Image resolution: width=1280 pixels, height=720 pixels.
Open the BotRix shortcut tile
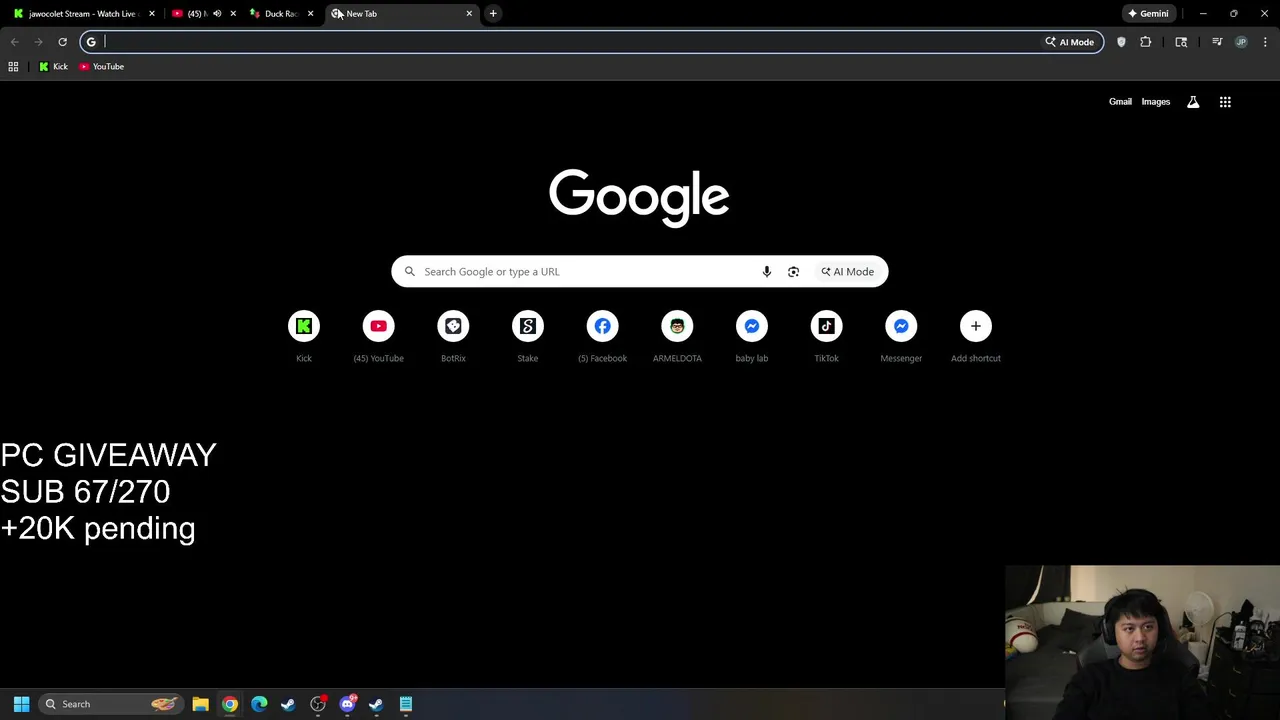coord(453,337)
